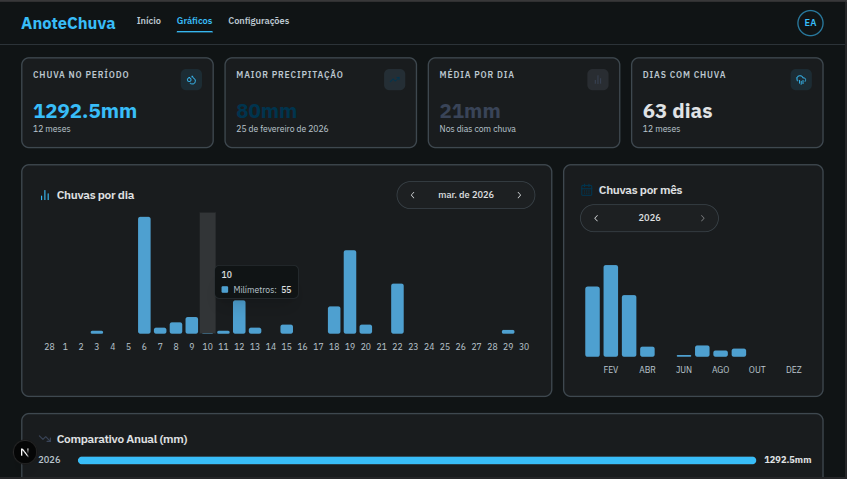Viewport: 847px width, 479px height.
Task: Click the 2026 year selector label
Action: tap(649, 218)
